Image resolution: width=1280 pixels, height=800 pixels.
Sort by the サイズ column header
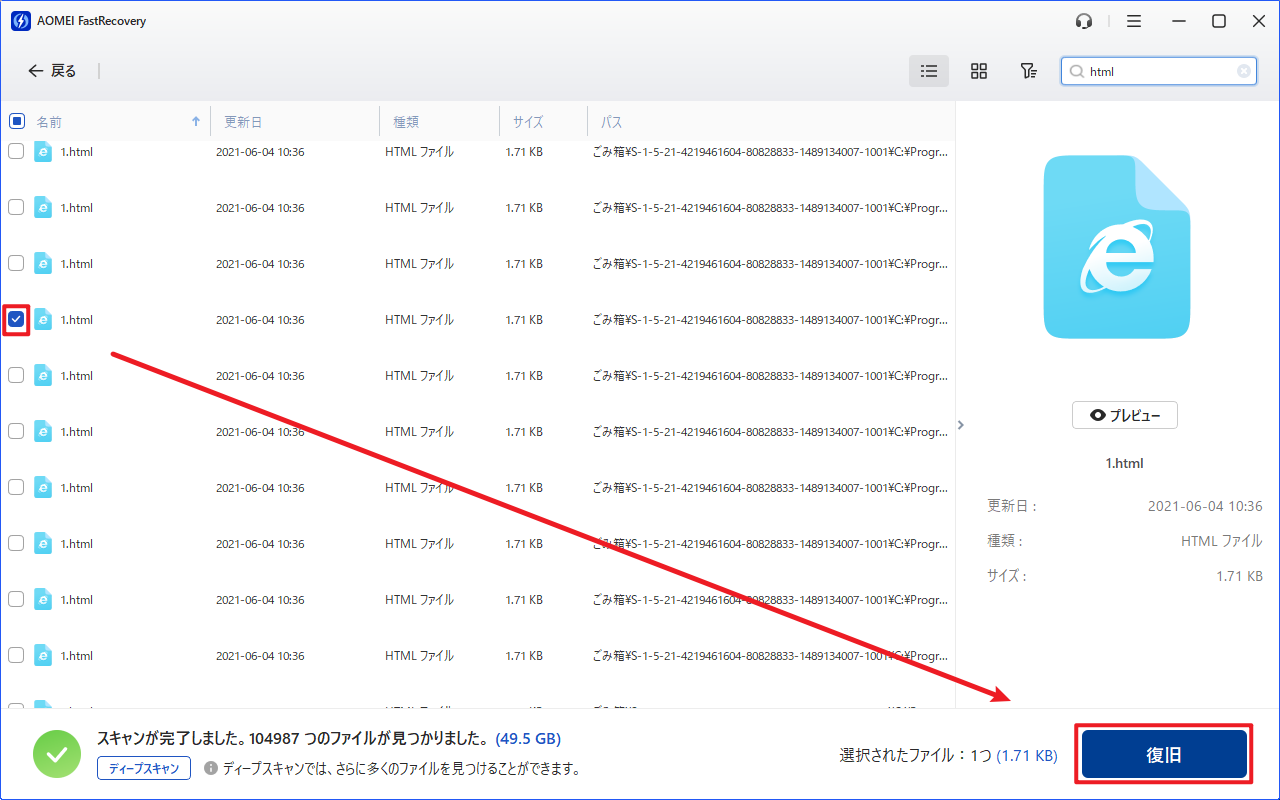pos(528,122)
